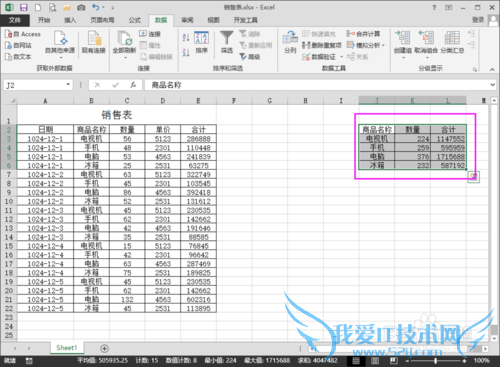Click the Quick Analysis icon below selection

pyautogui.click(x=473, y=177)
